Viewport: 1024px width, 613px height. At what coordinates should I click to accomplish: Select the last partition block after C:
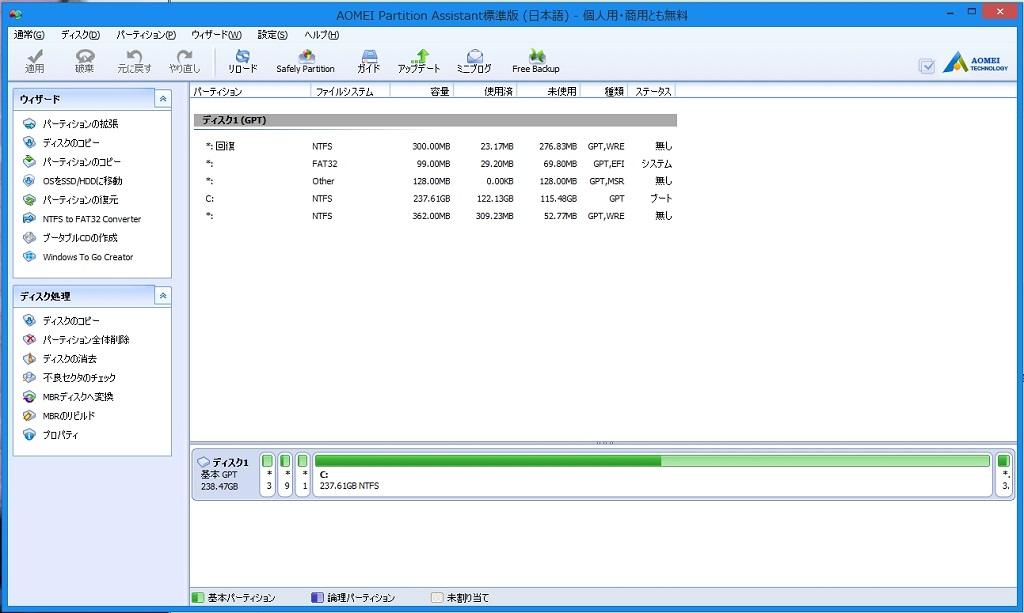click(1004, 474)
